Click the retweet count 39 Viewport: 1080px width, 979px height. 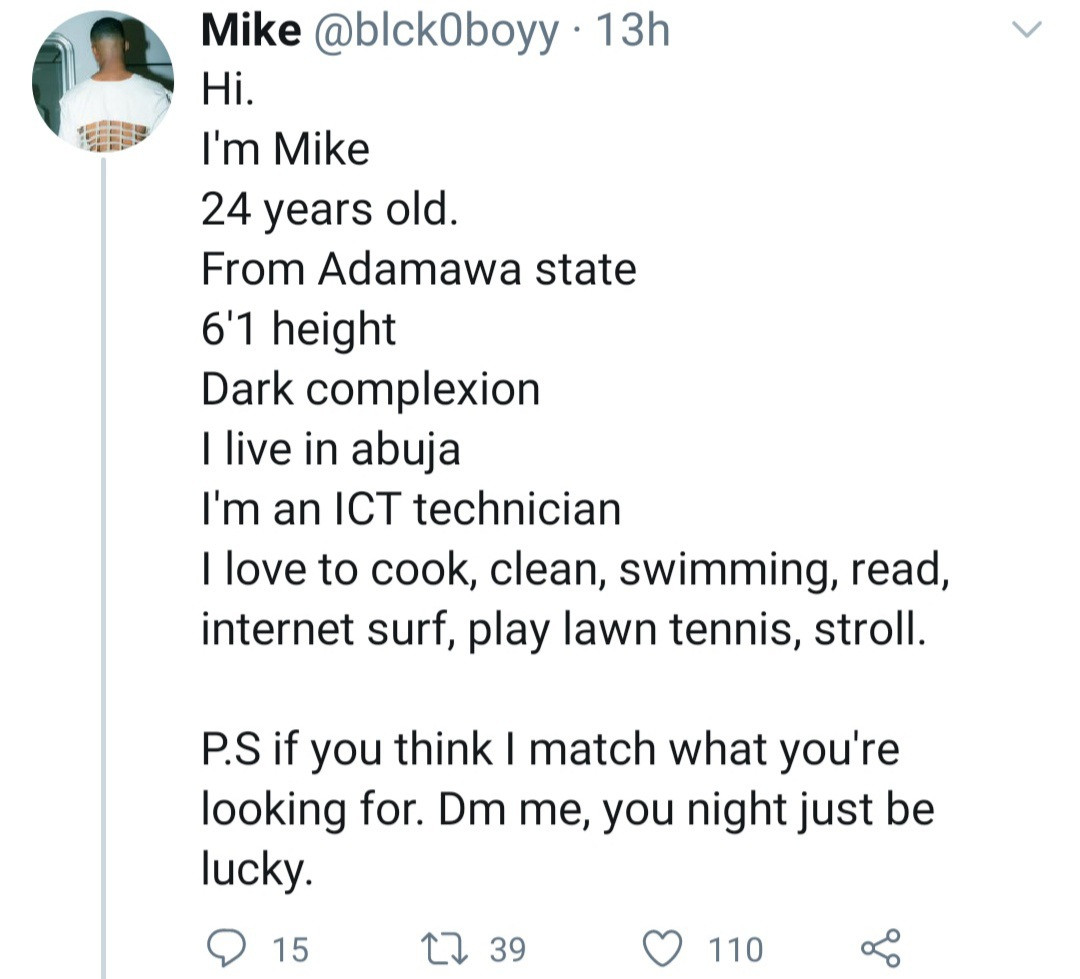[508, 947]
